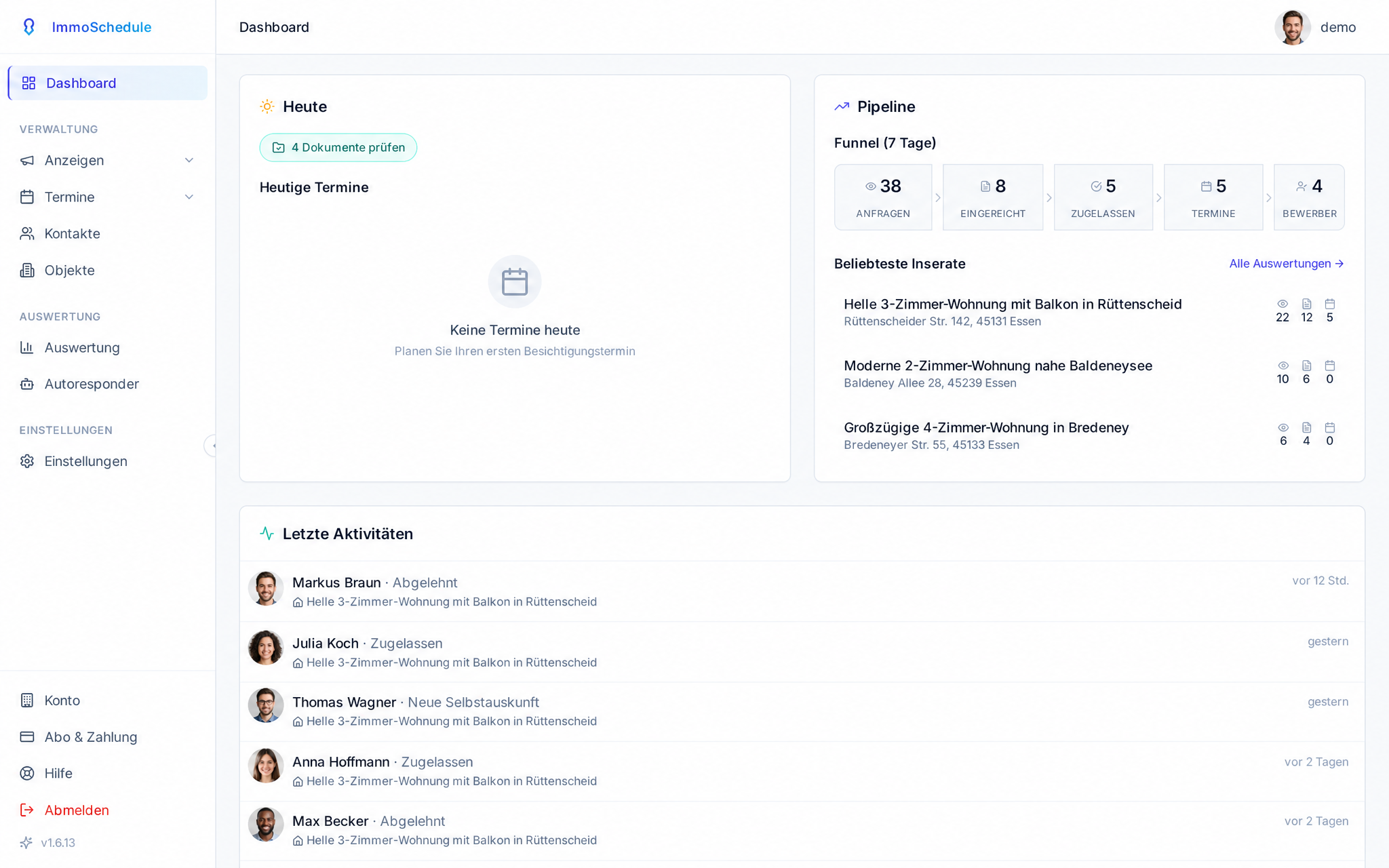1389x868 pixels.
Task: Click the trend arrow icon beside Pipeline
Action: coord(842,106)
